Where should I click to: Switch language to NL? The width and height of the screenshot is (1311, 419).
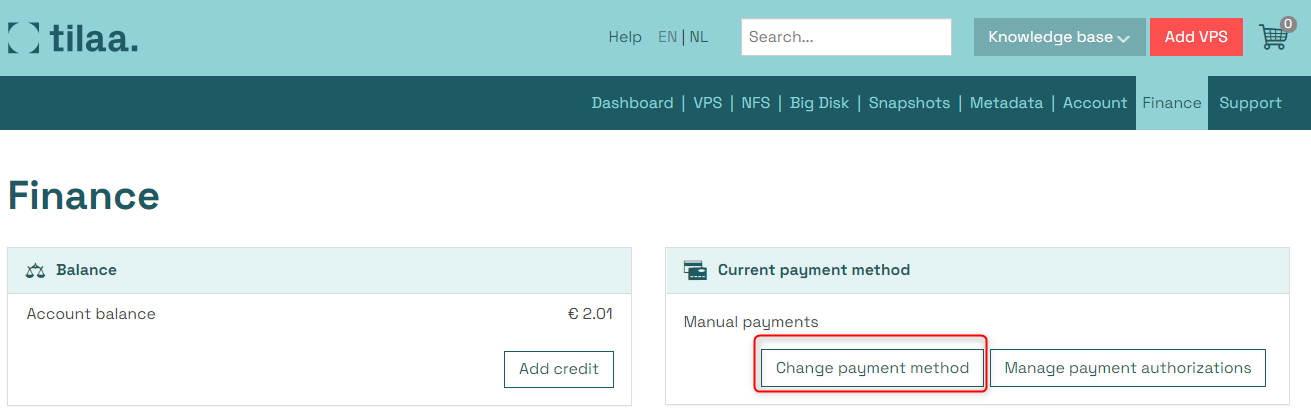point(698,37)
